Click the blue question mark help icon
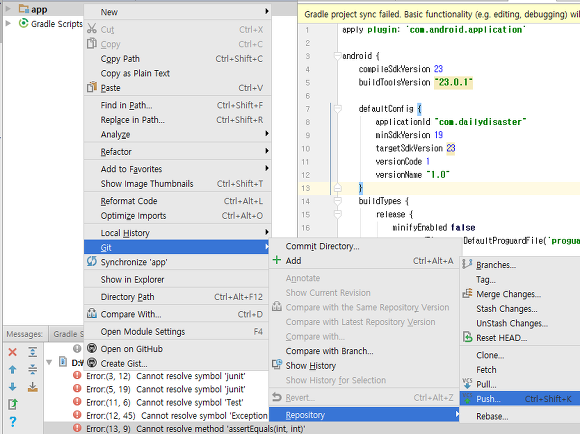The height and width of the screenshot is (434, 580). tap(13, 421)
